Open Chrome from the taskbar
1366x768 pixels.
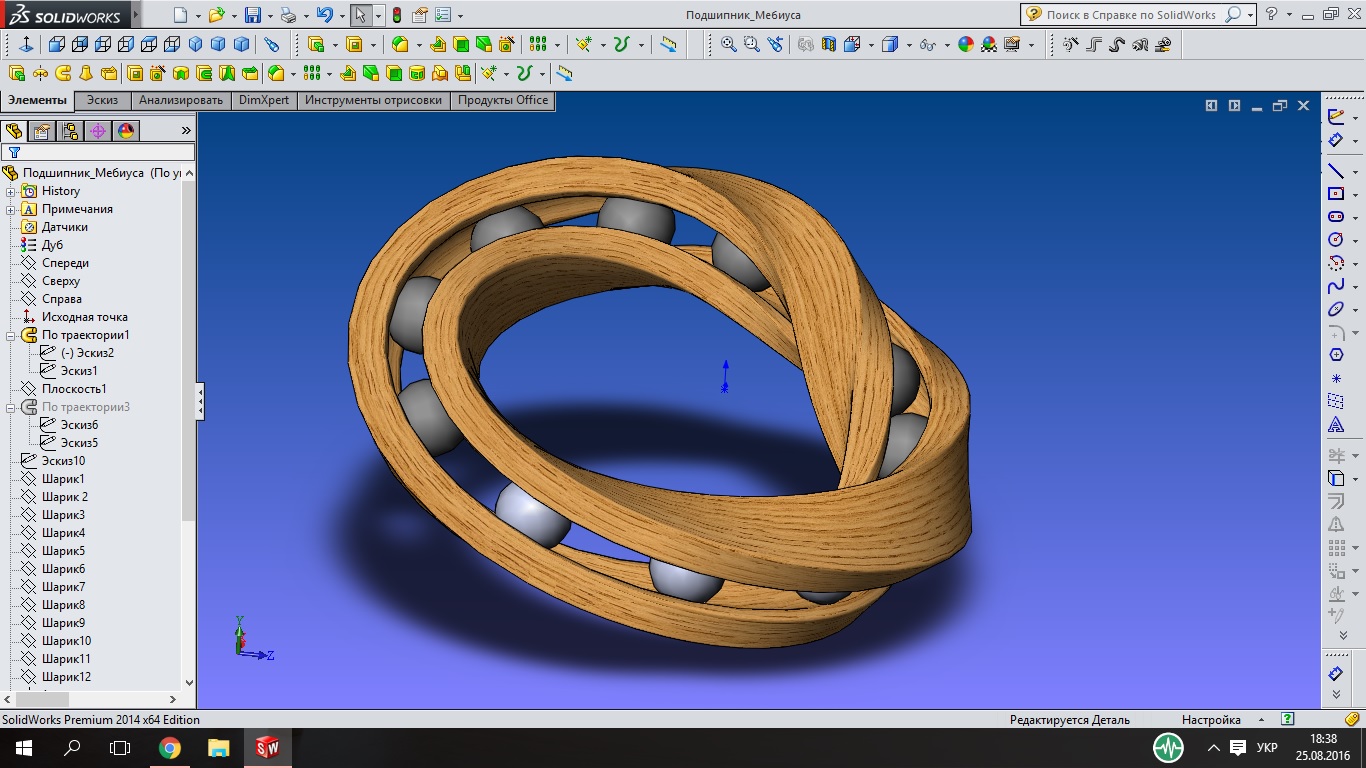[x=170, y=748]
